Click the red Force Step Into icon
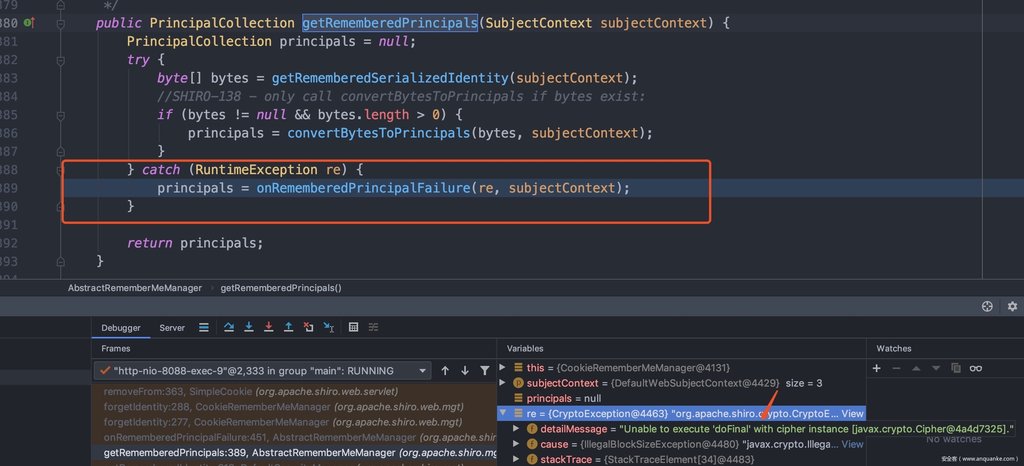 268,327
